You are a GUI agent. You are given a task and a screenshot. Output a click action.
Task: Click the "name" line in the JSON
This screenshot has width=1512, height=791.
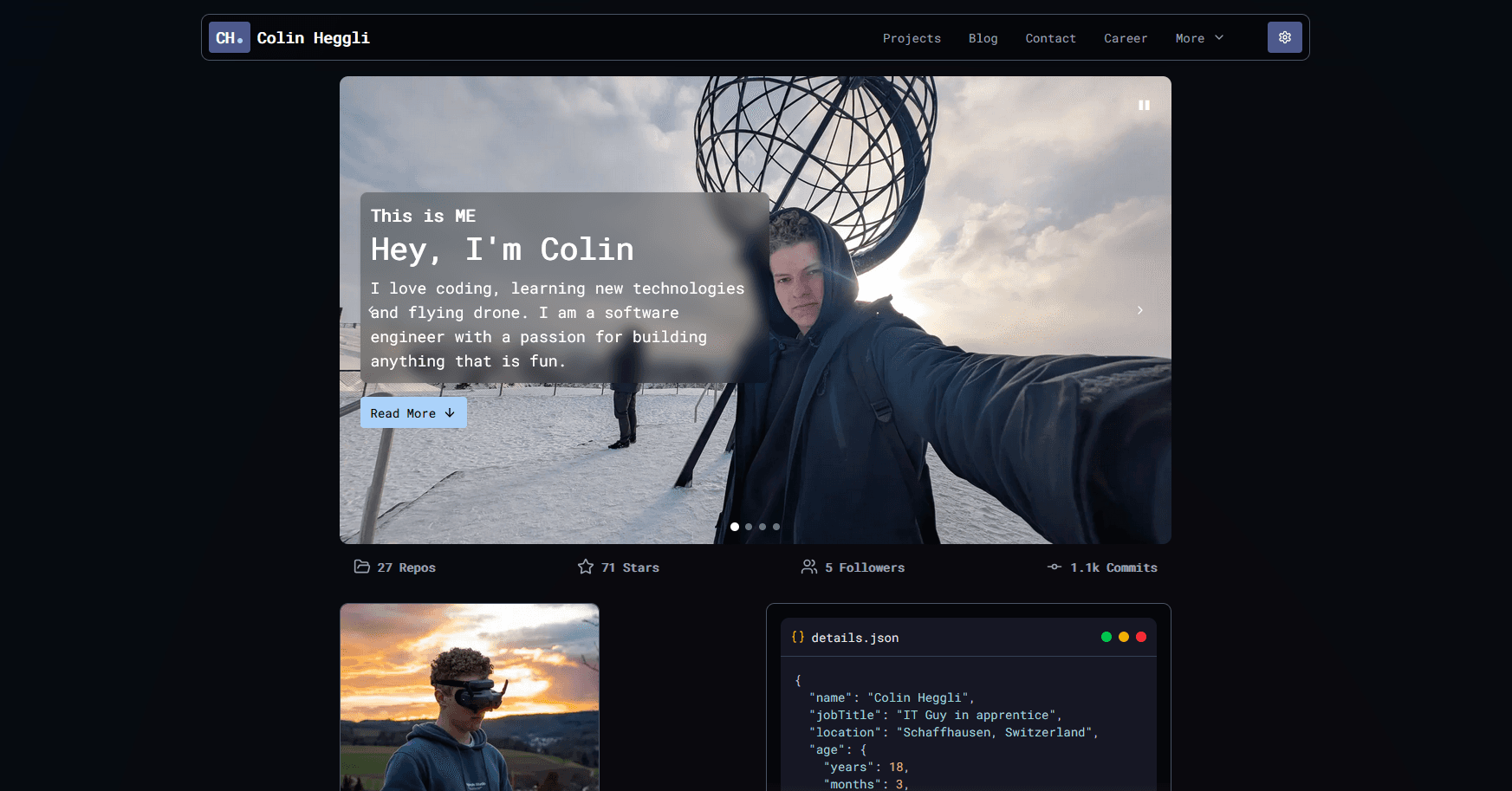pyautogui.click(x=892, y=697)
